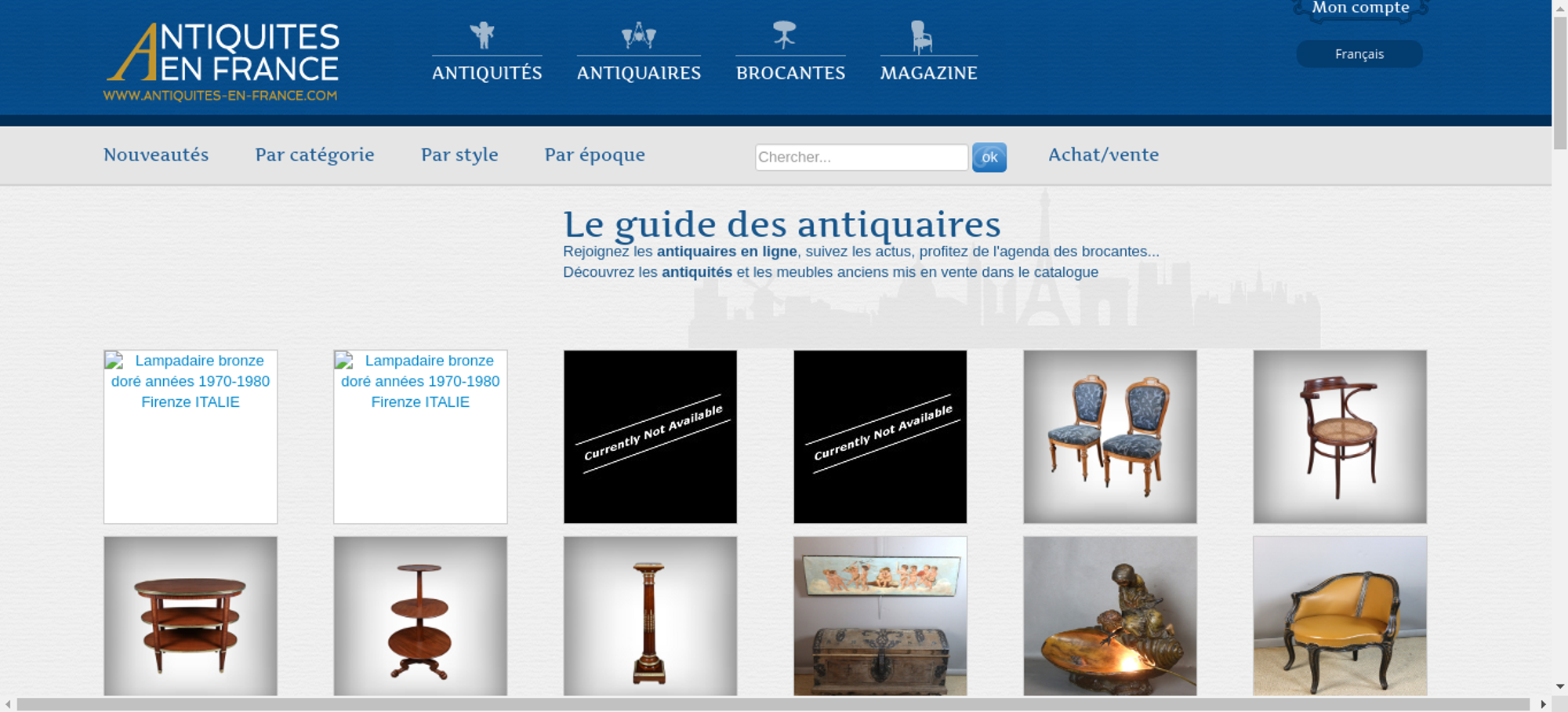Click the Chercher search field
Viewport: 1568px width, 712px height.
[862, 157]
